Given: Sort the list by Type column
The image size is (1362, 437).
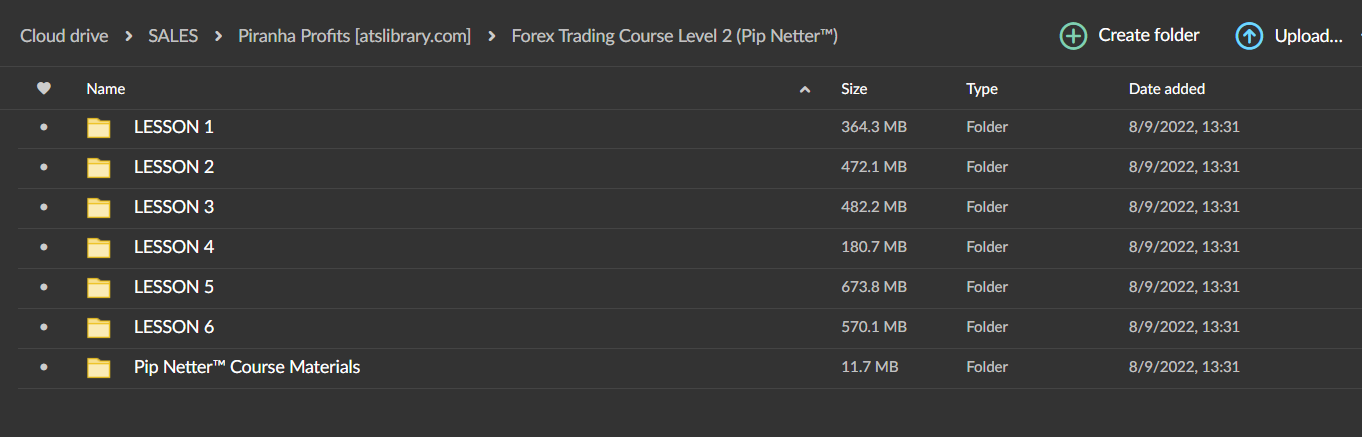Looking at the screenshot, I should click(x=981, y=89).
